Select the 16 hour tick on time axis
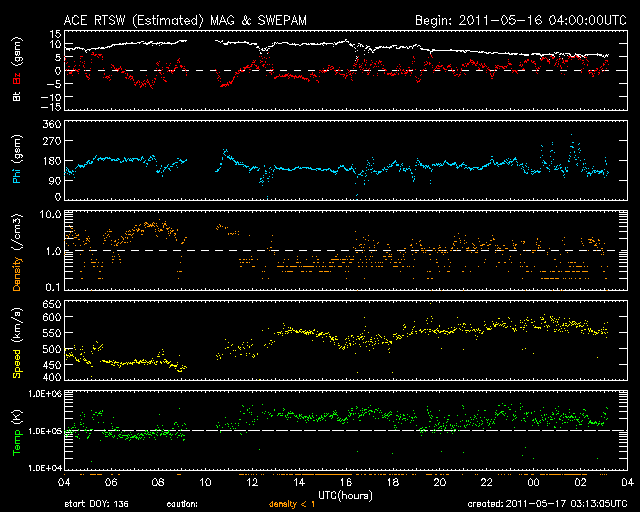 coord(346,481)
